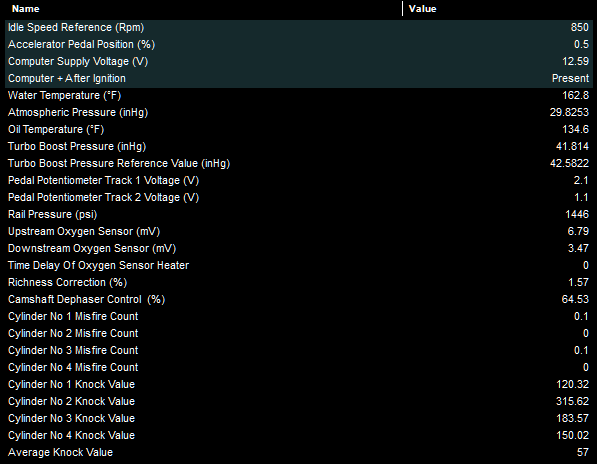Select the Idle Speed Reference row
This screenshot has height=464, width=597.
click(299, 27)
